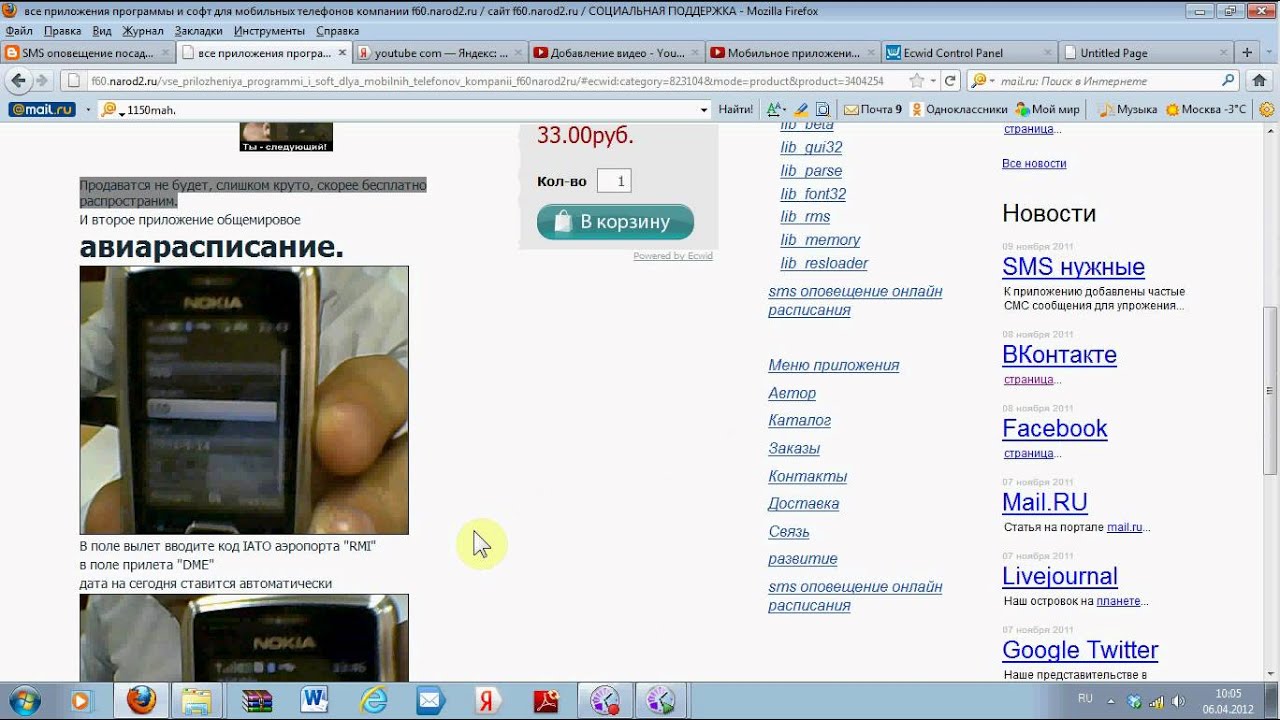The width and height of the screenshot is (1280, 720).
Task: Click the network signal tray icon
Action: pos(1157,702)
